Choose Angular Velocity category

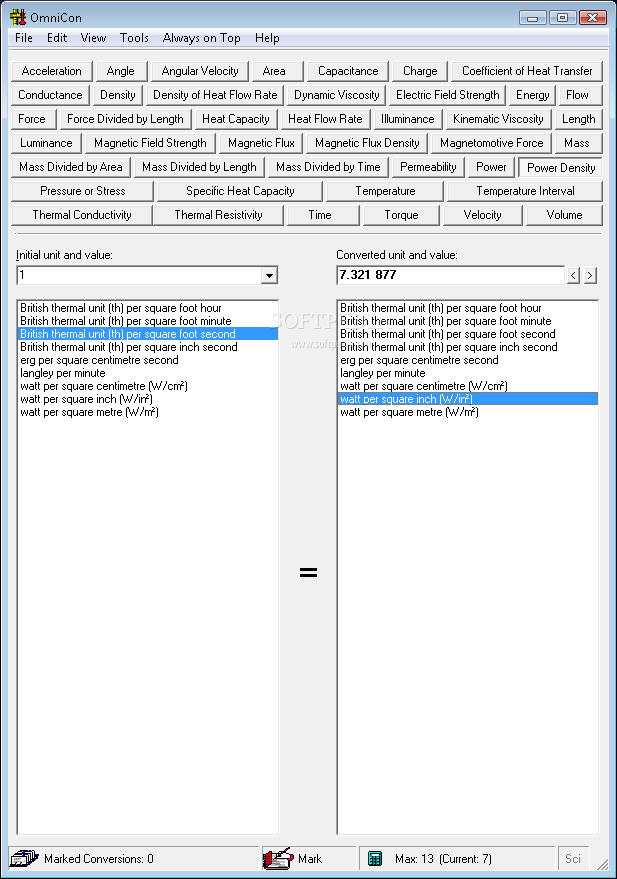tap(200, 71)
